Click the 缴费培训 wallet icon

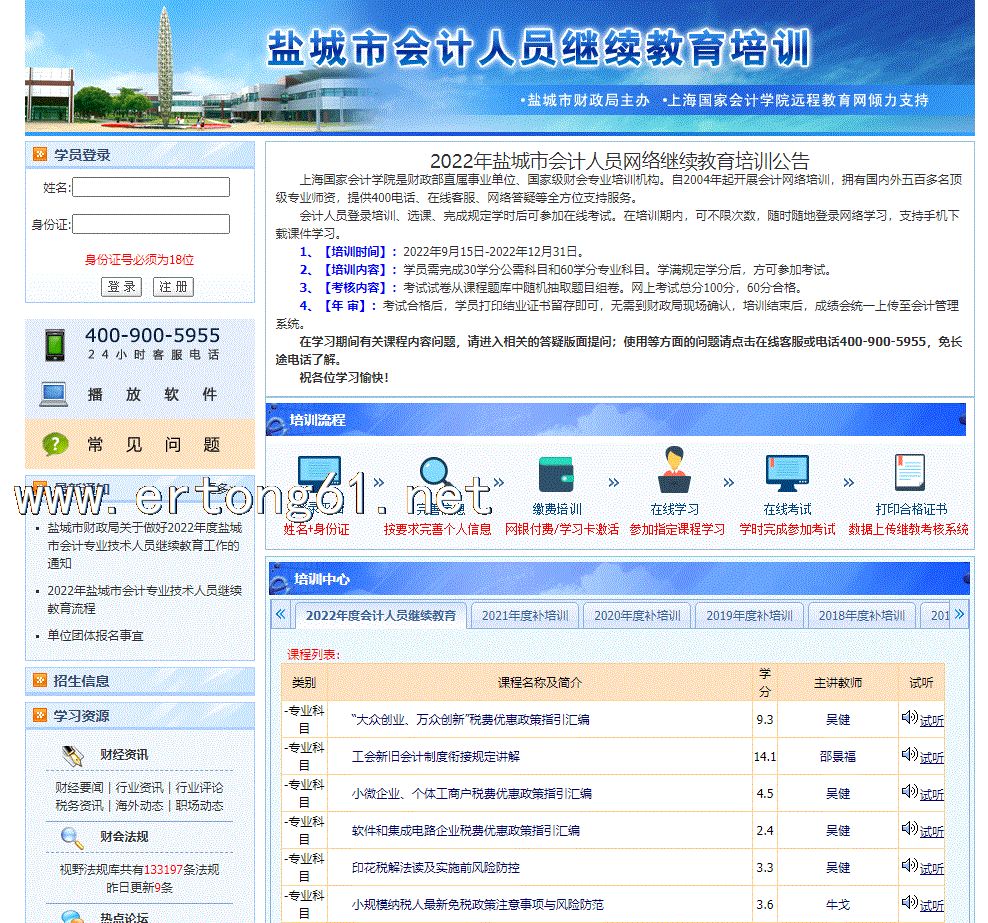556,474
